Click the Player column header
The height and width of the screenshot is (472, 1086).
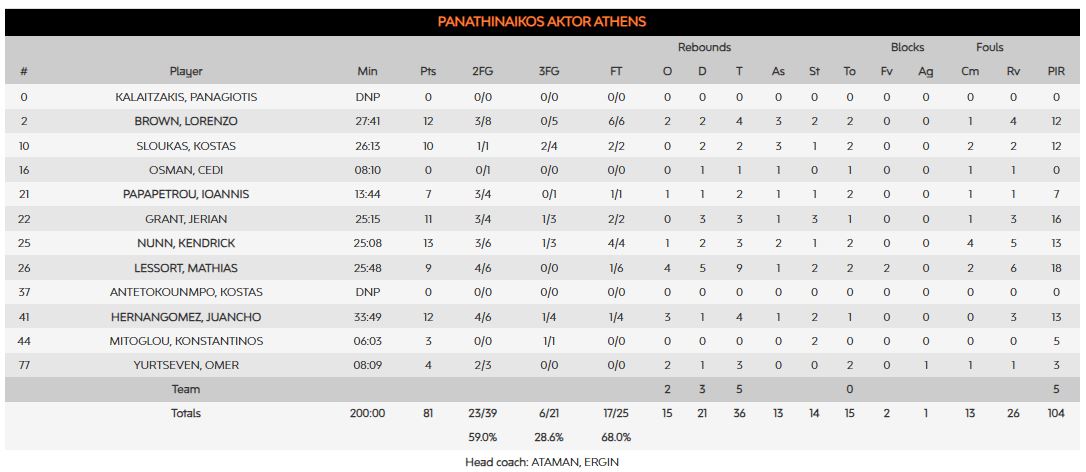[x=186, y=72]
